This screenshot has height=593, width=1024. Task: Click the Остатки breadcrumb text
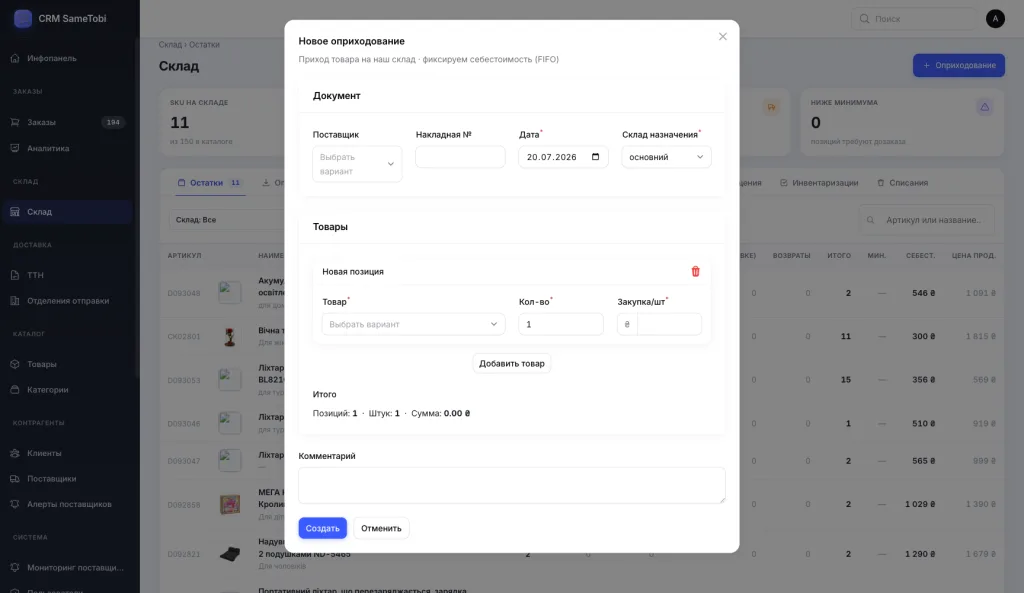204,44
